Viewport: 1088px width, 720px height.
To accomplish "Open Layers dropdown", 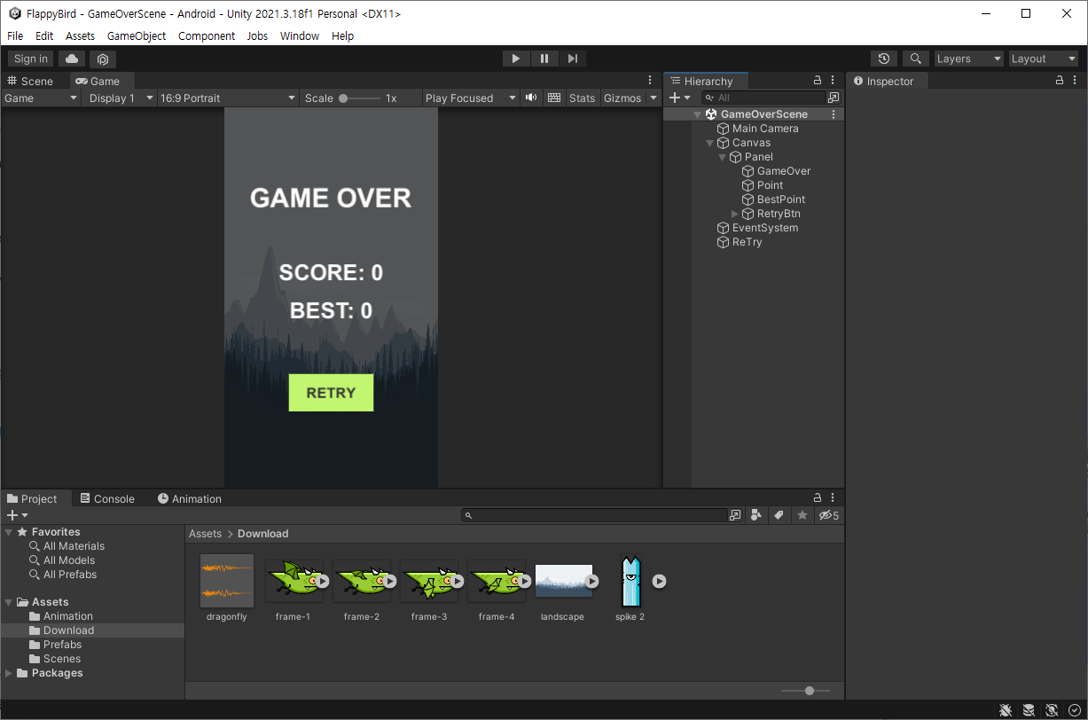I will (968, 59).
